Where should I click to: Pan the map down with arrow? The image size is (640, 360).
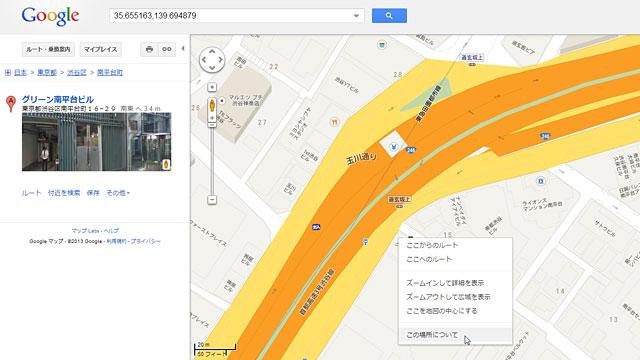click(x=212, y=68)
